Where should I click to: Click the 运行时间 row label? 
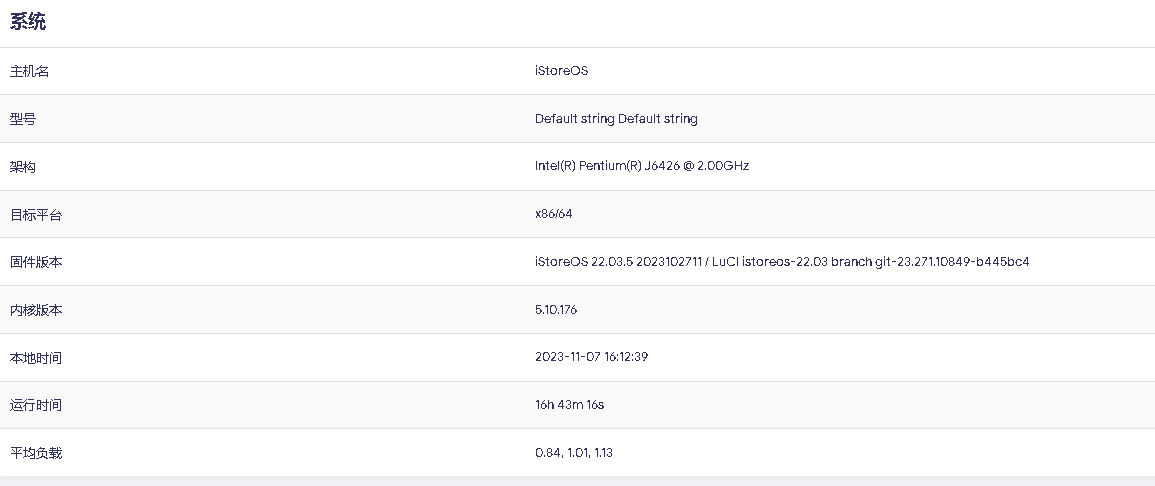pyautogui.click(x=36, y=405)
